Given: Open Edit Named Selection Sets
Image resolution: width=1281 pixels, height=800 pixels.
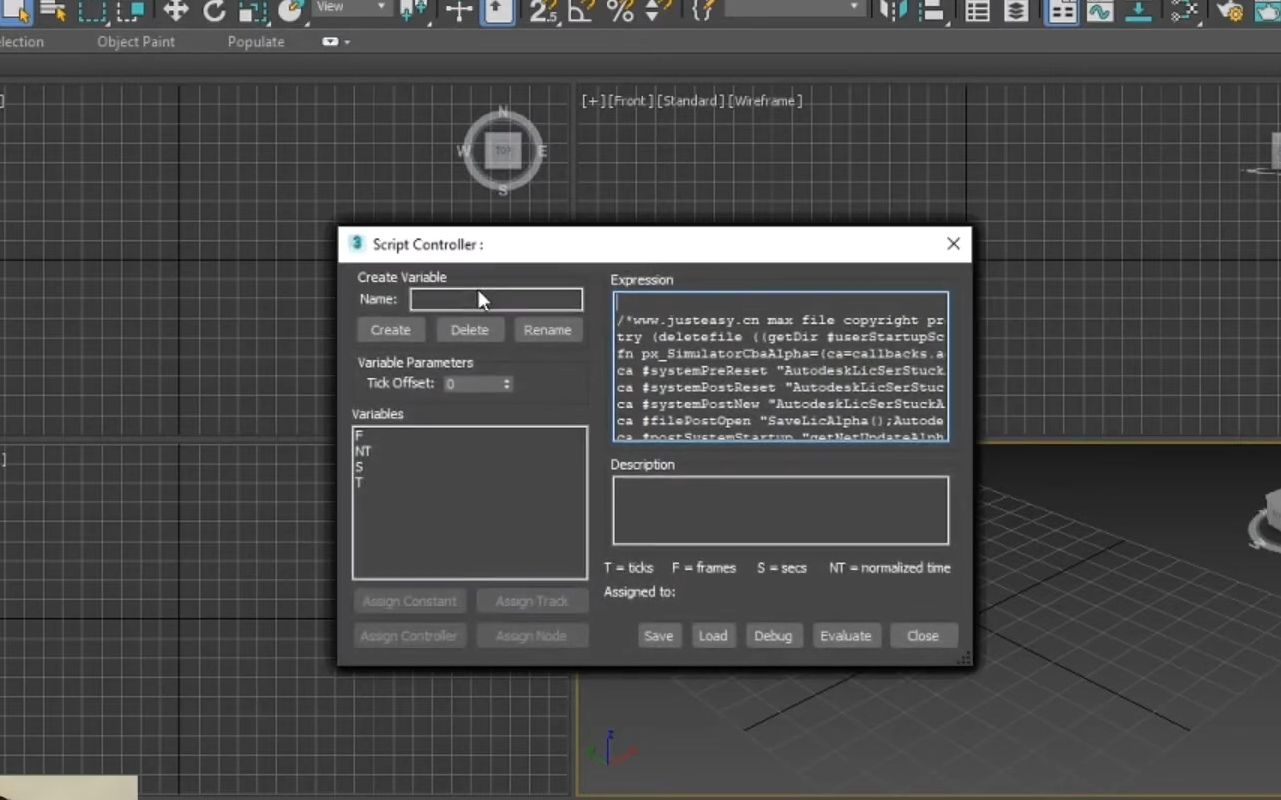Looking at the screenshot, I should [x=703, y=11].
